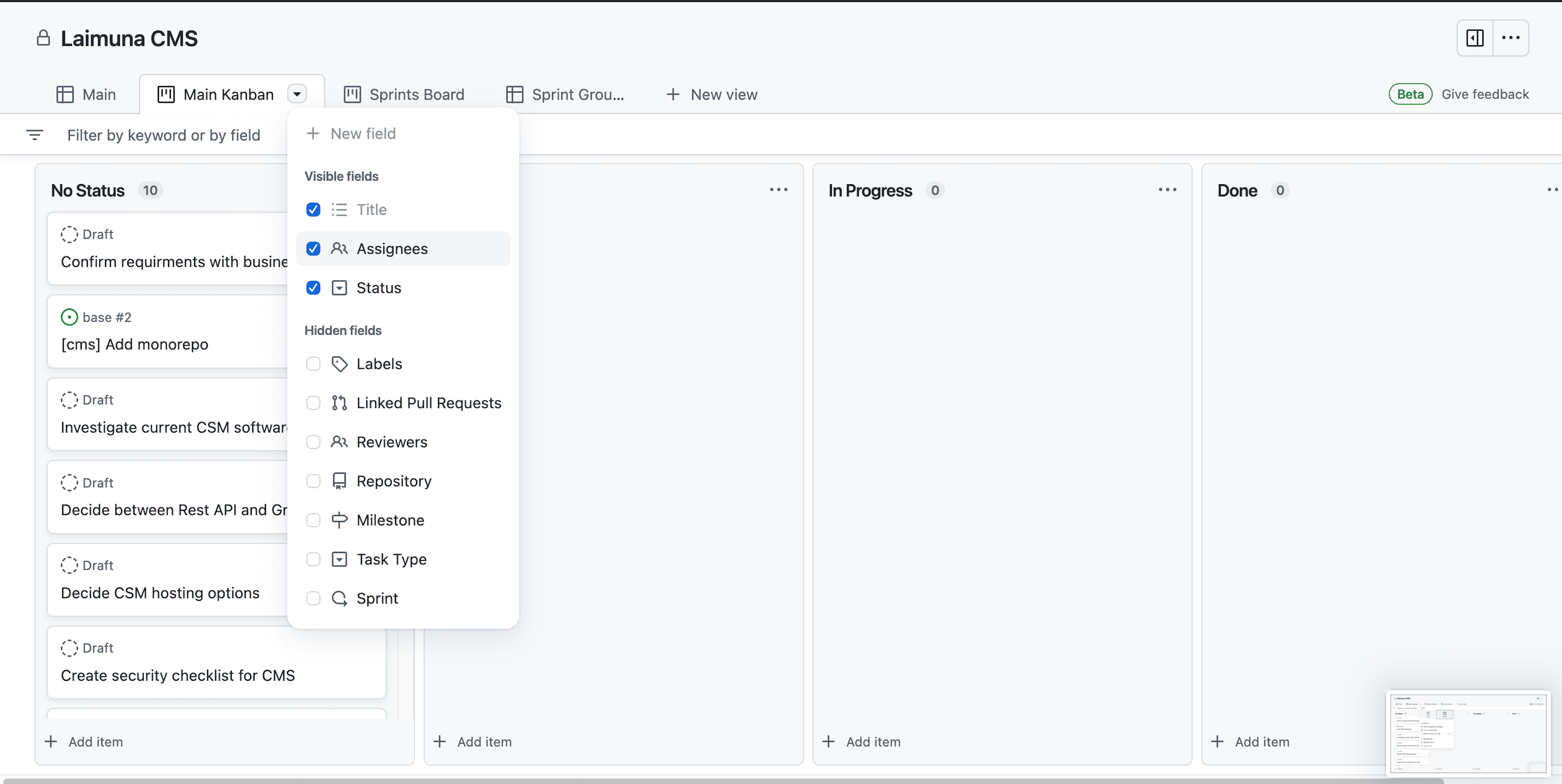Click the Laimuna CMS project title

(x=129, y=38)
